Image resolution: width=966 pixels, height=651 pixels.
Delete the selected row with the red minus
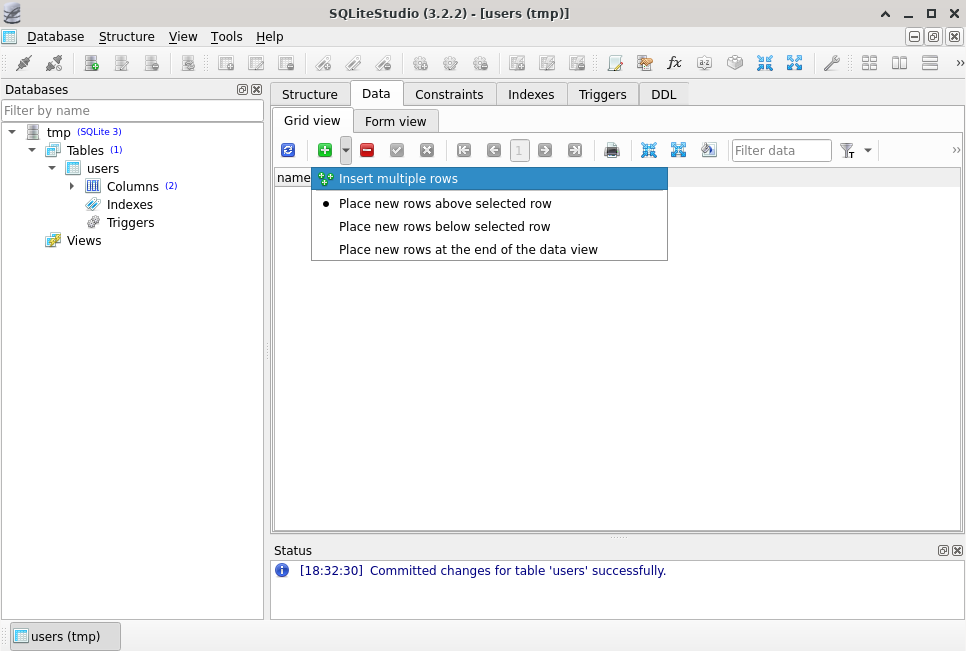pyautogui.click(x=367, y=150)
